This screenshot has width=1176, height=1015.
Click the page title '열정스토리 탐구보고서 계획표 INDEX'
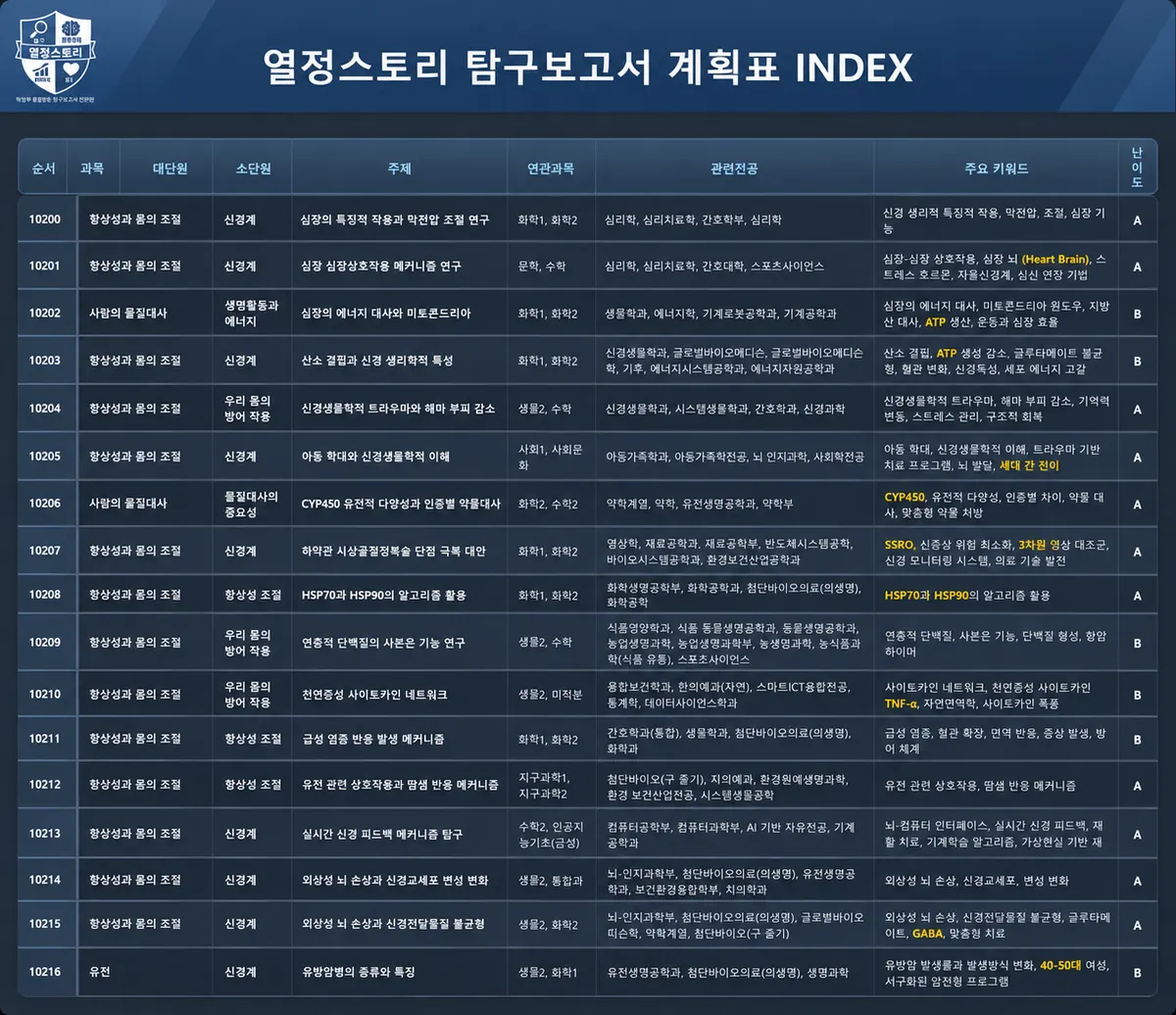[x=587, y=68]
